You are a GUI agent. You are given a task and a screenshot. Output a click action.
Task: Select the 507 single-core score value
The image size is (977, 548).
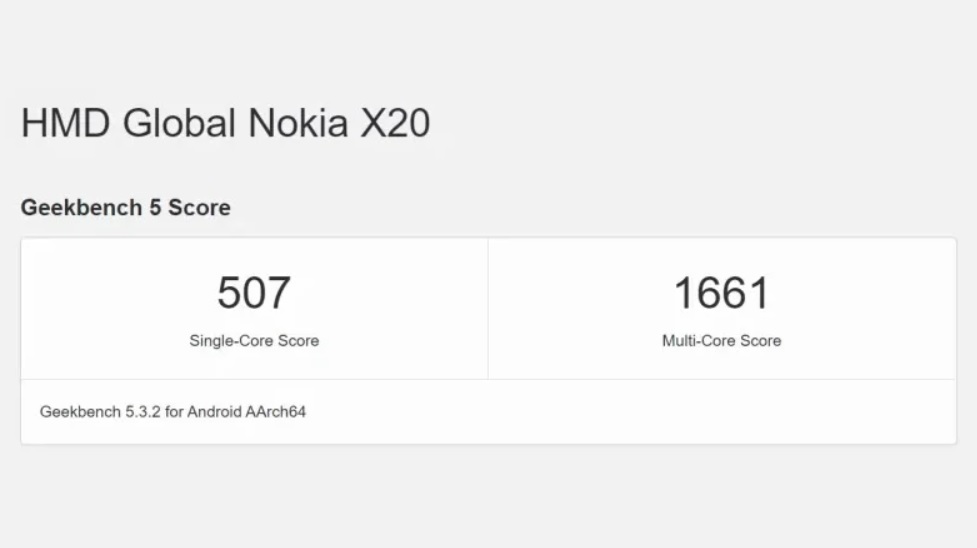[254, 293]
